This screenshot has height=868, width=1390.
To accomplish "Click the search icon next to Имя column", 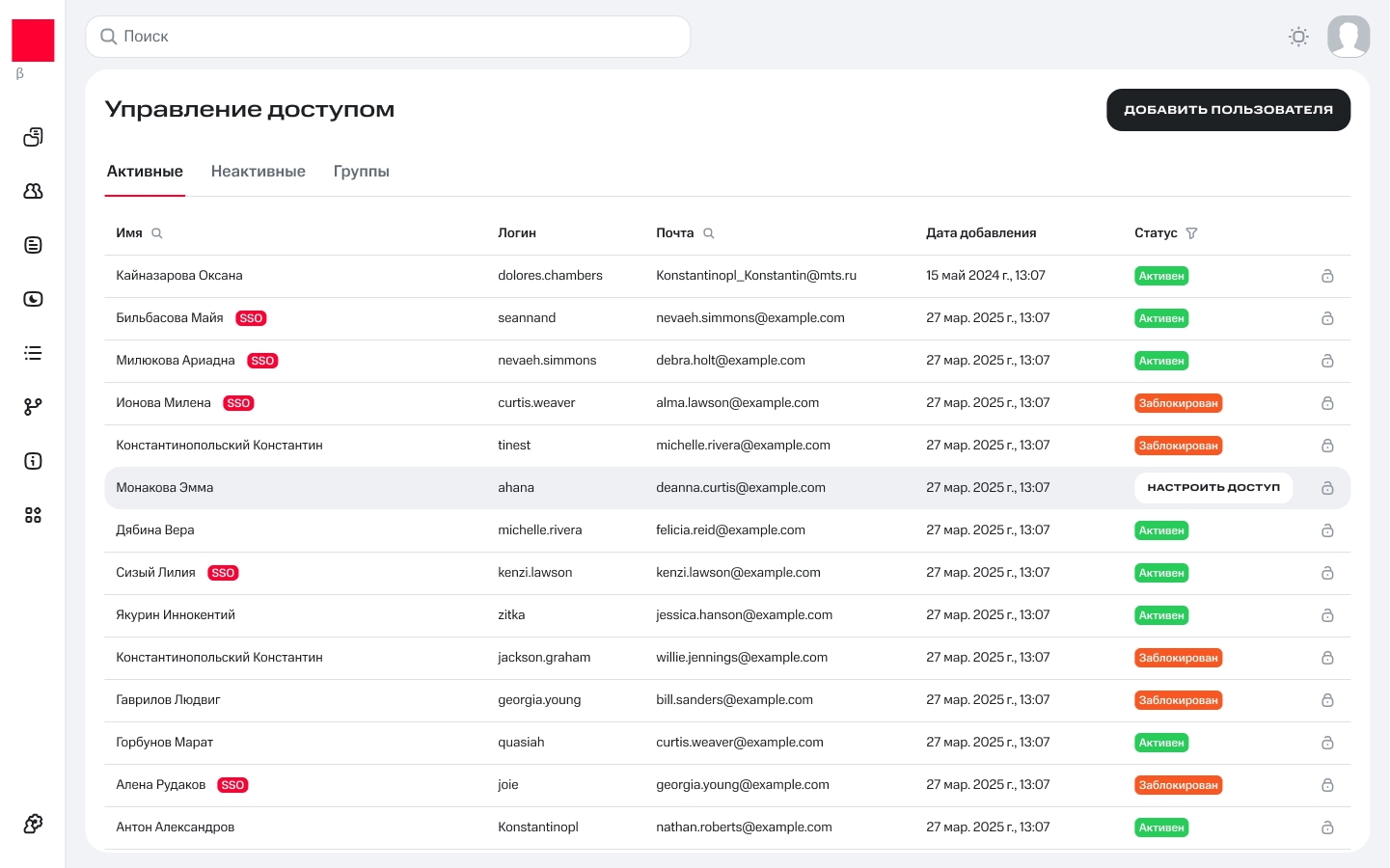I will tap(157, 233).
